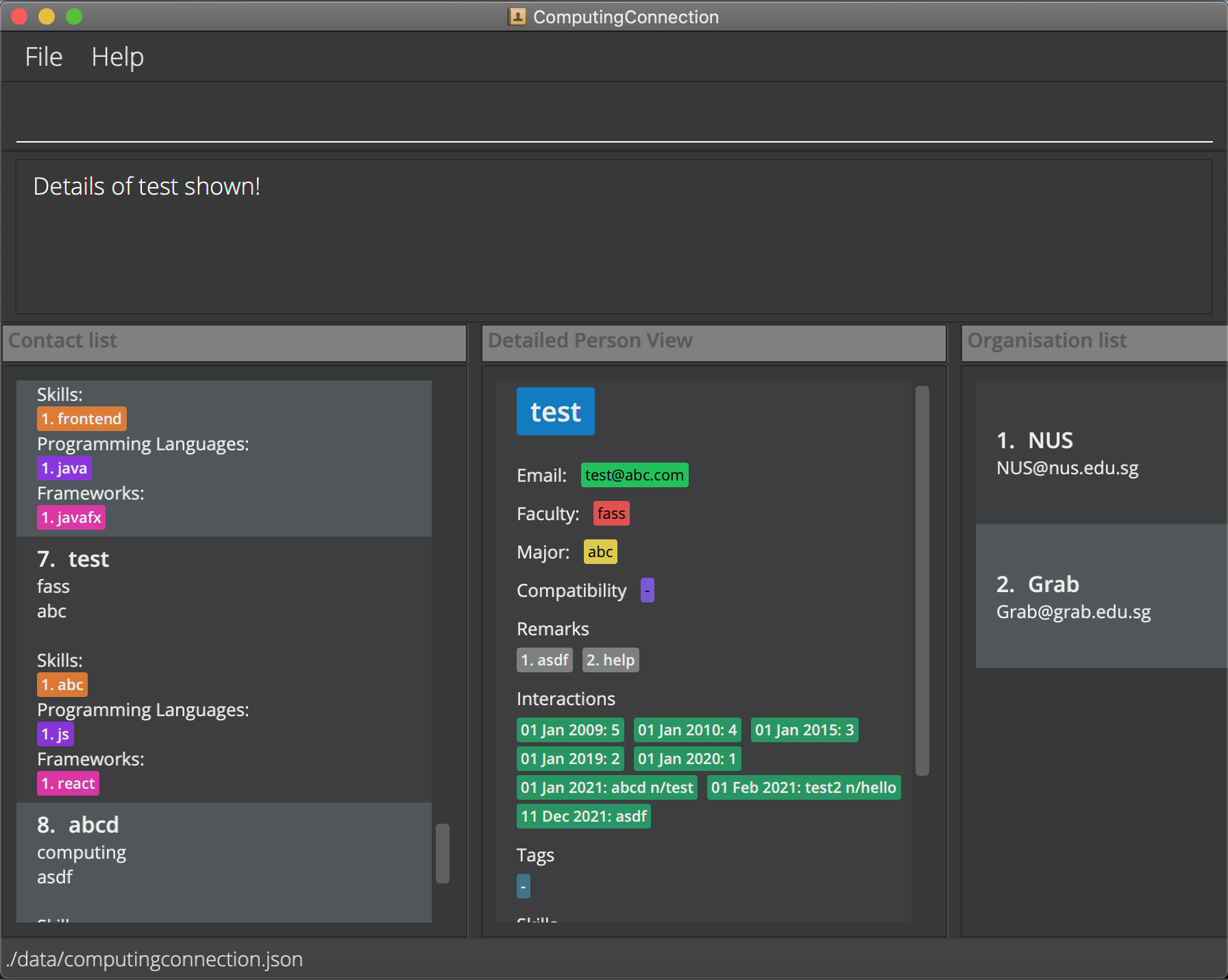This screenshot has width=1228, height=980.
Task: Click the 'Interactions' label in the person view
Action: pyautogui.click(x=566, y=699)
